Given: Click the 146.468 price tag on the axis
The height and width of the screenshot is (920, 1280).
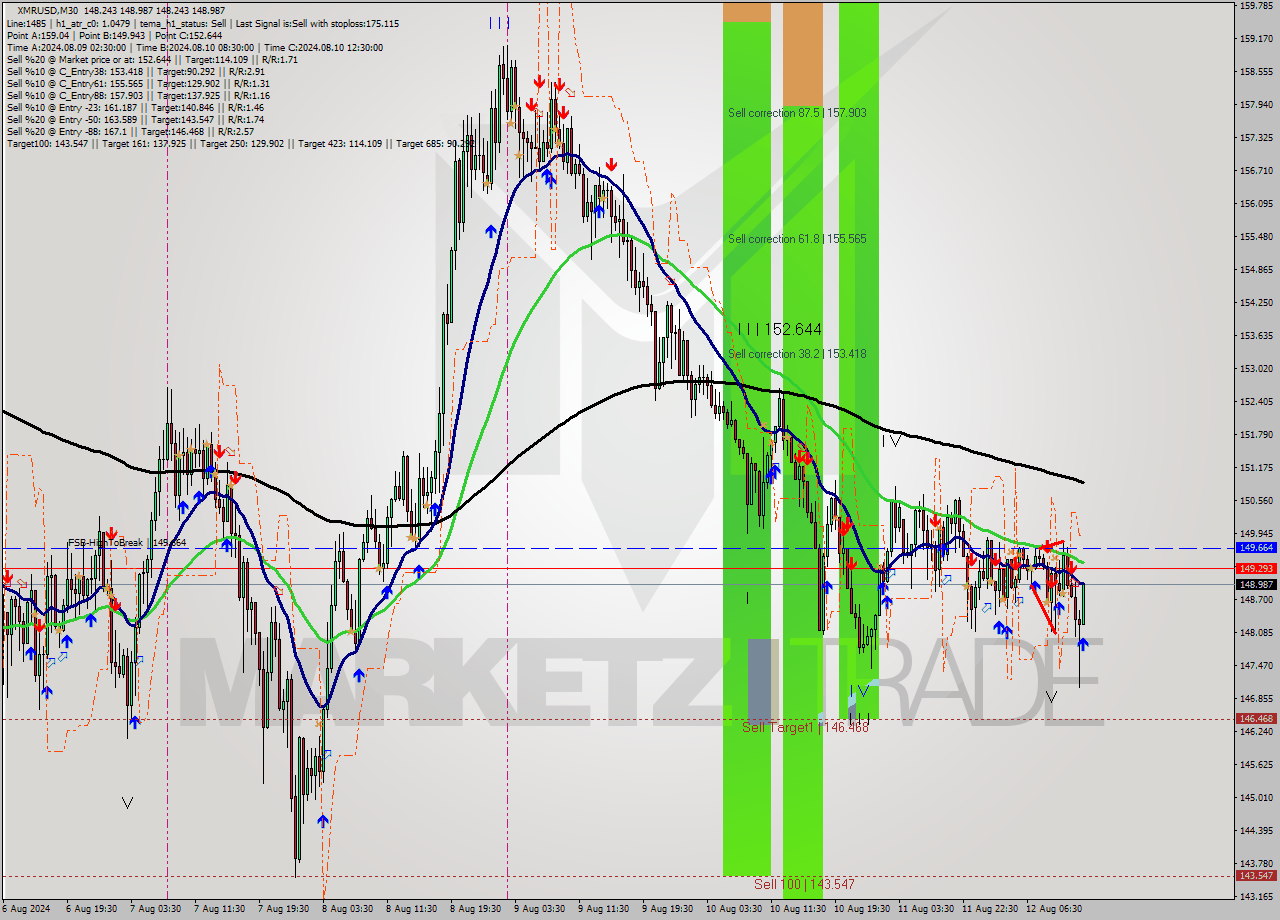Looking at the screenshot, I should pyautogui.click(x=1256, y=718).
